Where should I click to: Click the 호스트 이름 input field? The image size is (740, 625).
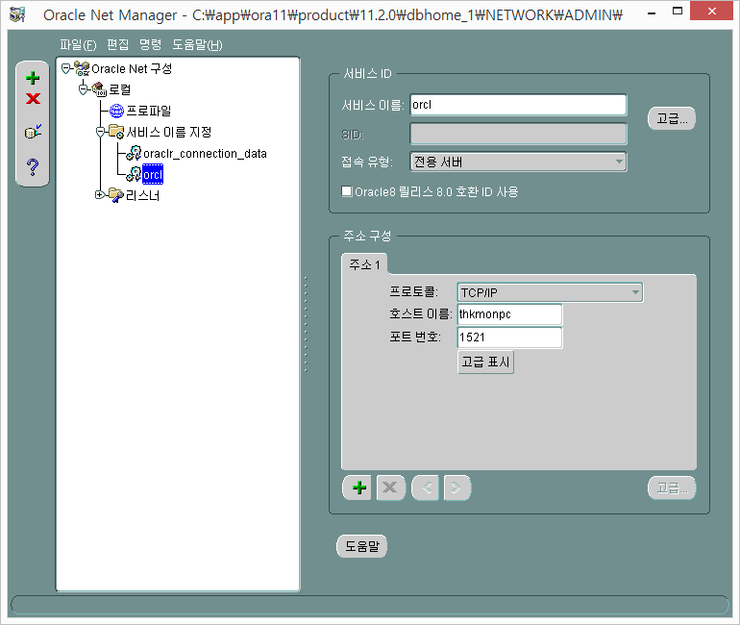point(509,315)
